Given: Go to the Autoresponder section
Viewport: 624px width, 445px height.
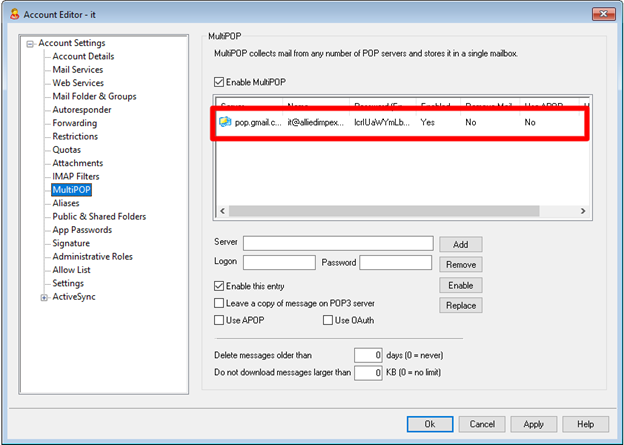Looking at the screenshot, I should (x=81, y=110).
